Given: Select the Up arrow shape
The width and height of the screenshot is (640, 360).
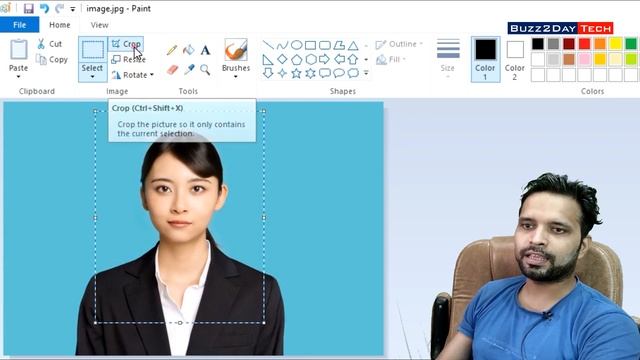Looking at the screenshot, I should [353, 59].
